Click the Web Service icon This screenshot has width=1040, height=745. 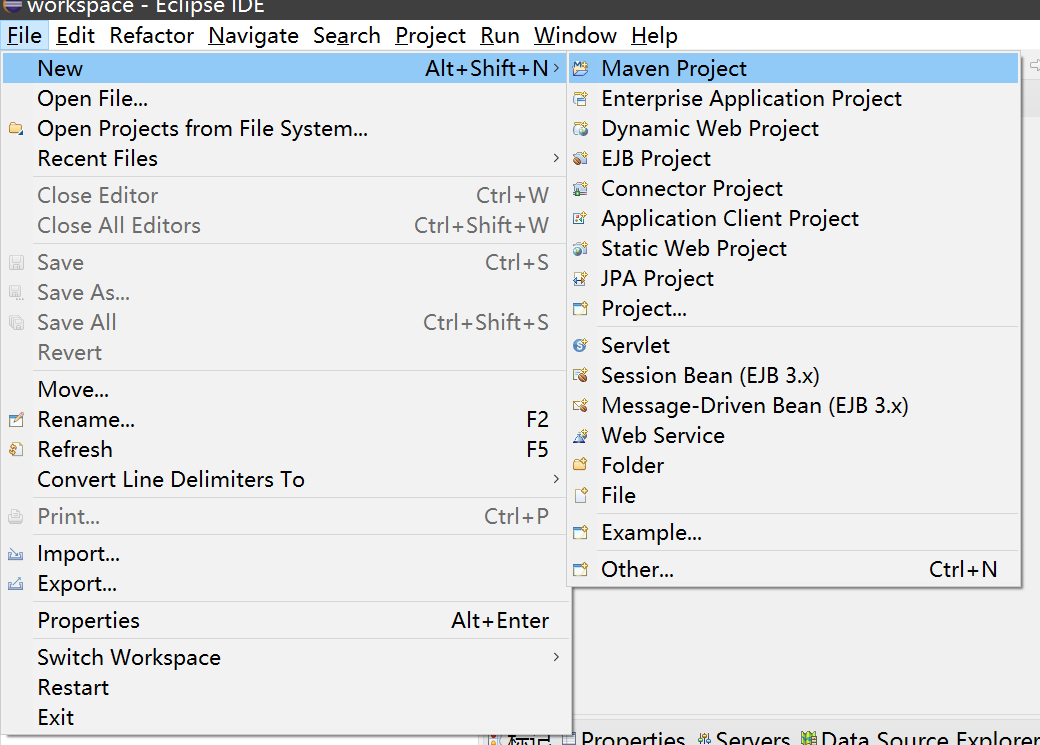pyautogui.click(x=580, y=436)
